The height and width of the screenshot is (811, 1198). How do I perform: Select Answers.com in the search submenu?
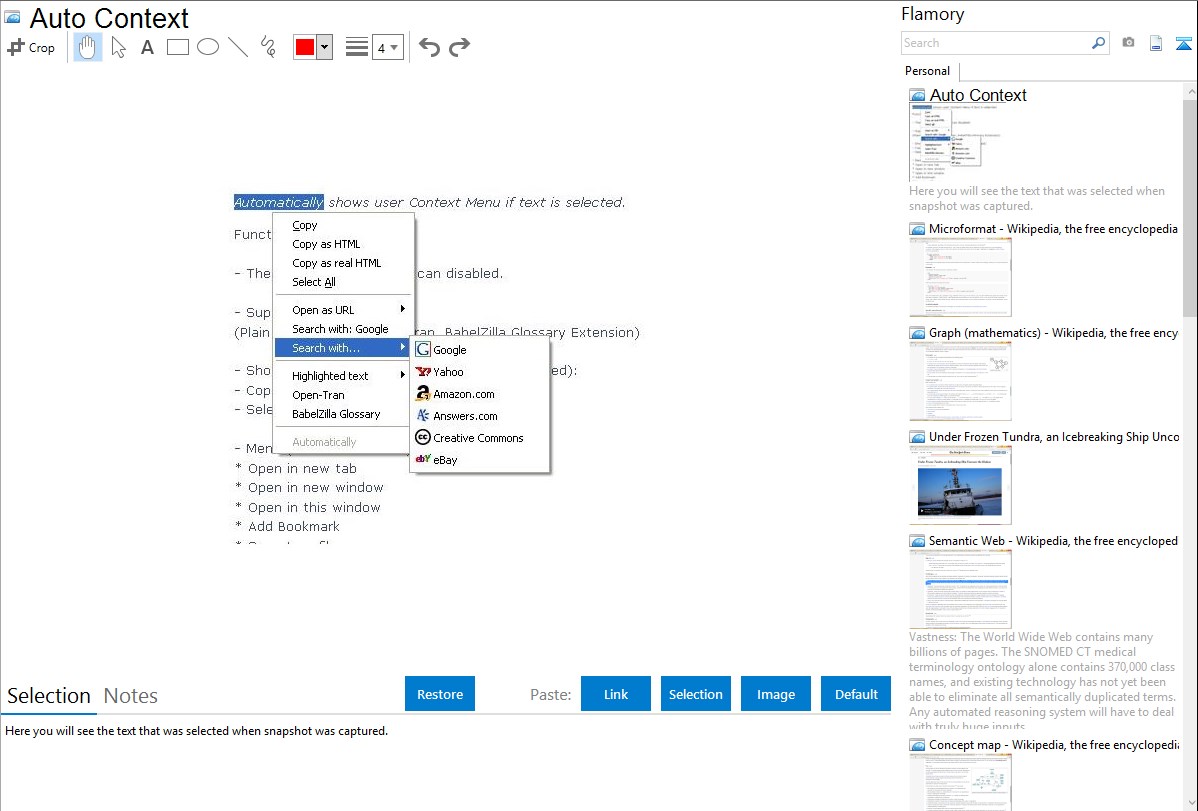click(480, 417)
